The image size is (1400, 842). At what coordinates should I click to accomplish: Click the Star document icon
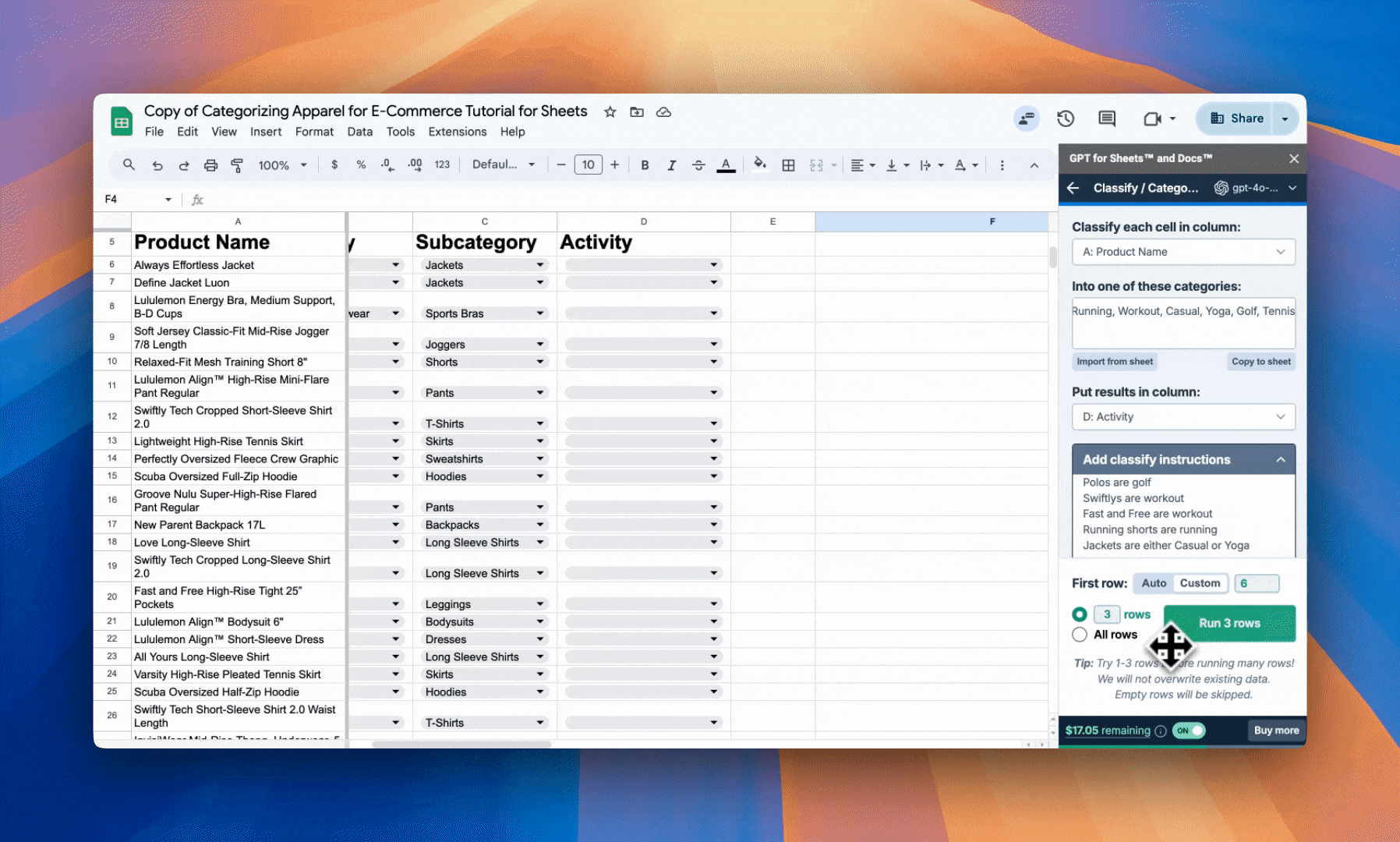(x=610, y=112)
